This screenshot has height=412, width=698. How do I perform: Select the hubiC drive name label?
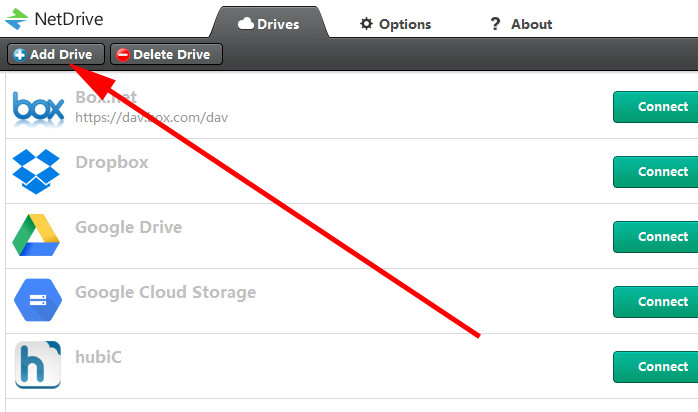[101, 357]
